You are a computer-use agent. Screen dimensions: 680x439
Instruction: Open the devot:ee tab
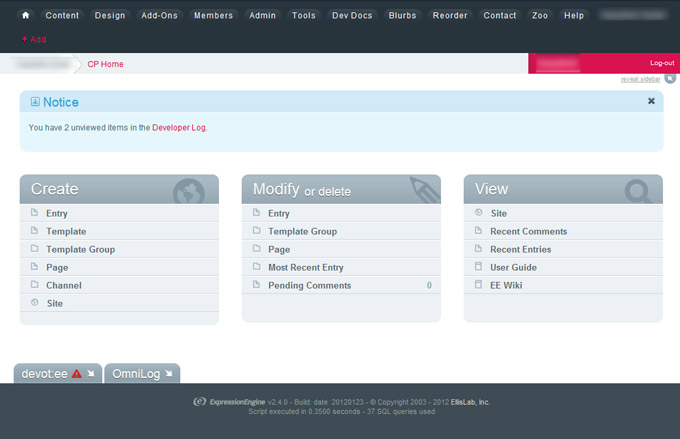point(58,373)
